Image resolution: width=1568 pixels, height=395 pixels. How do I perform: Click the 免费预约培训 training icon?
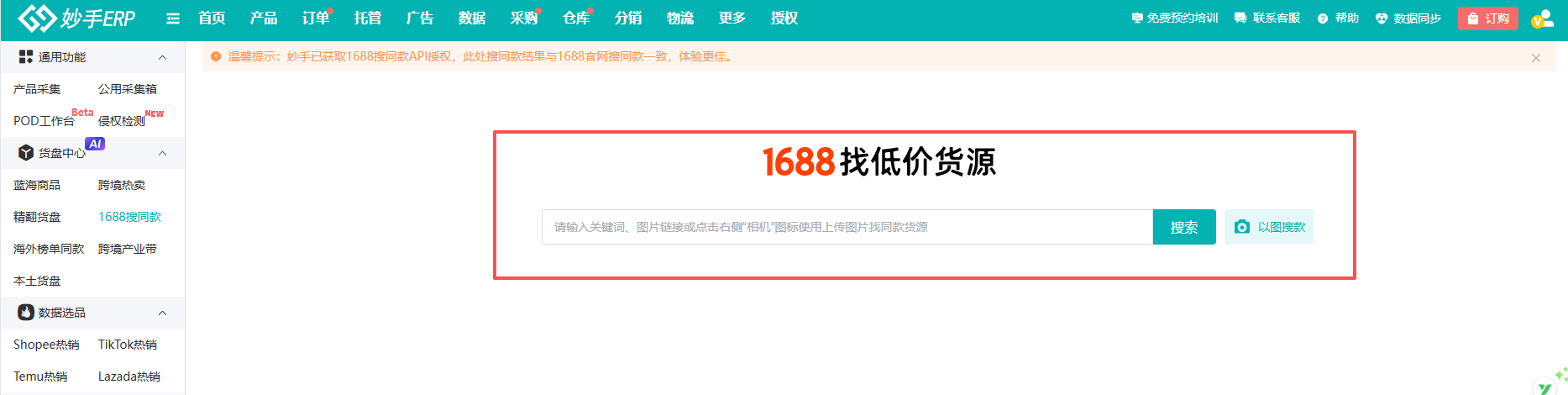pyautogui.click(x=1137, y=18)
